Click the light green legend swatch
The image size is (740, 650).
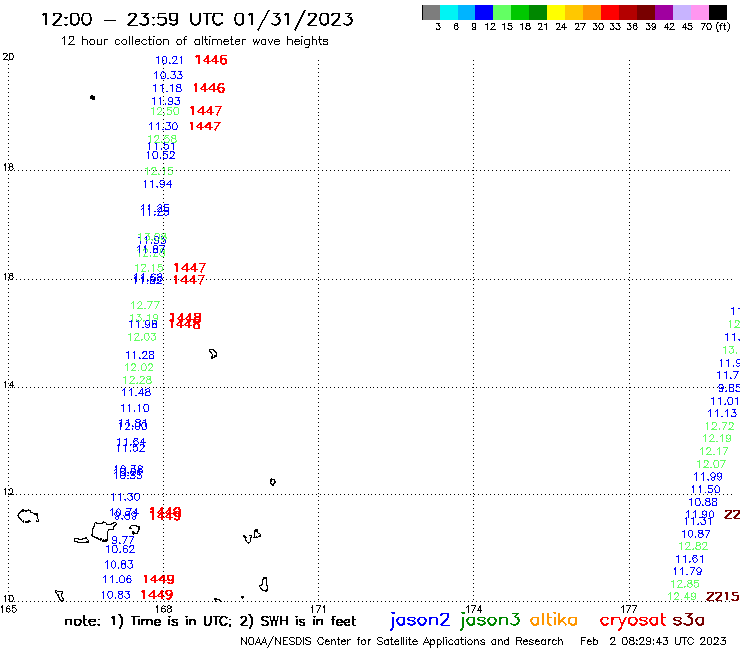click(x=502, y=12)
